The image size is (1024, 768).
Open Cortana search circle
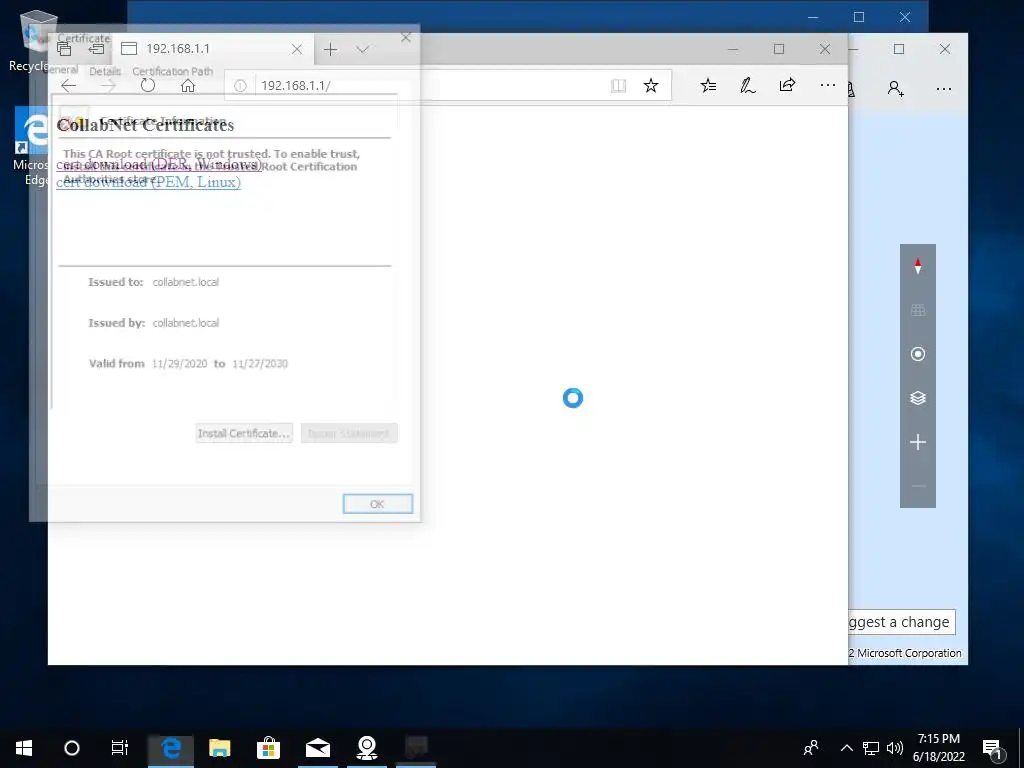72,748
